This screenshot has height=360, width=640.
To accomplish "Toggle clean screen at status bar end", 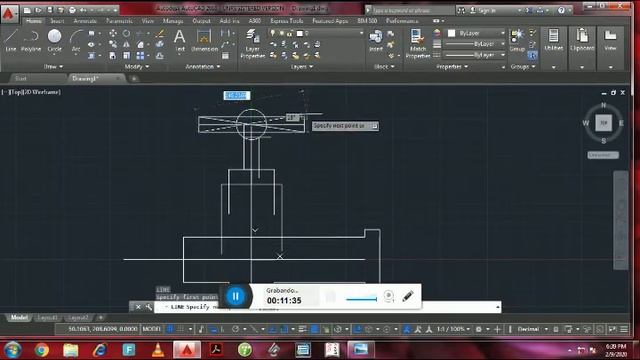I will pos(613,329).
